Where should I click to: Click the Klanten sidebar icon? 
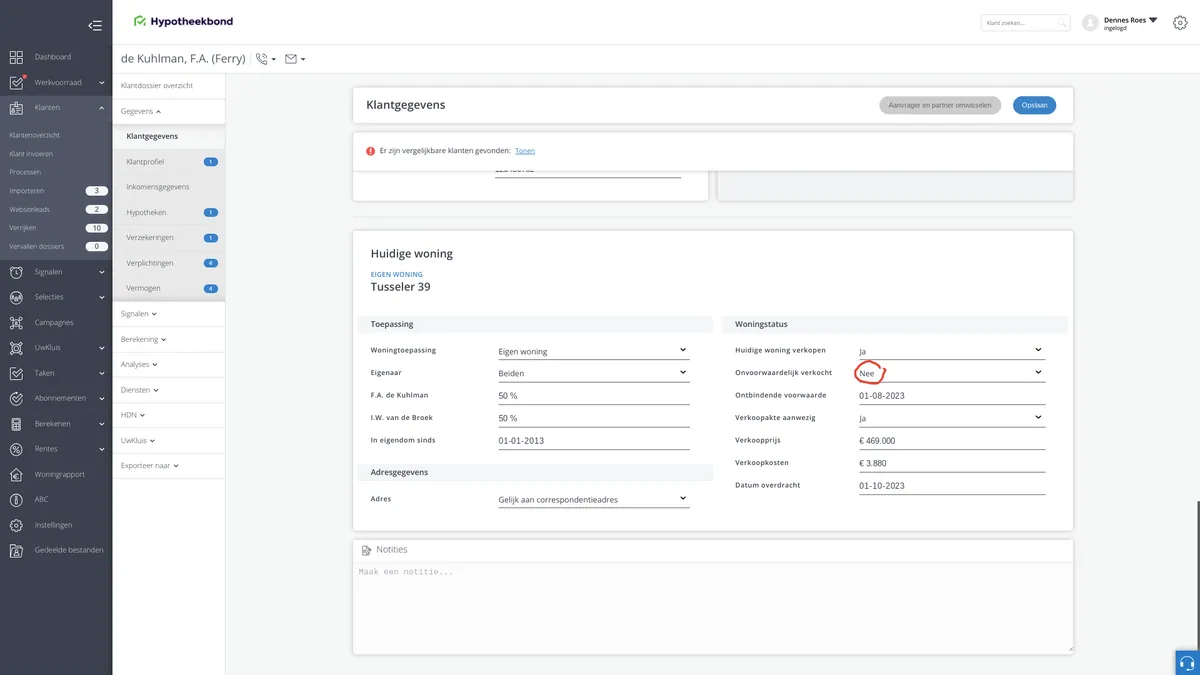[x=16, y=108]
